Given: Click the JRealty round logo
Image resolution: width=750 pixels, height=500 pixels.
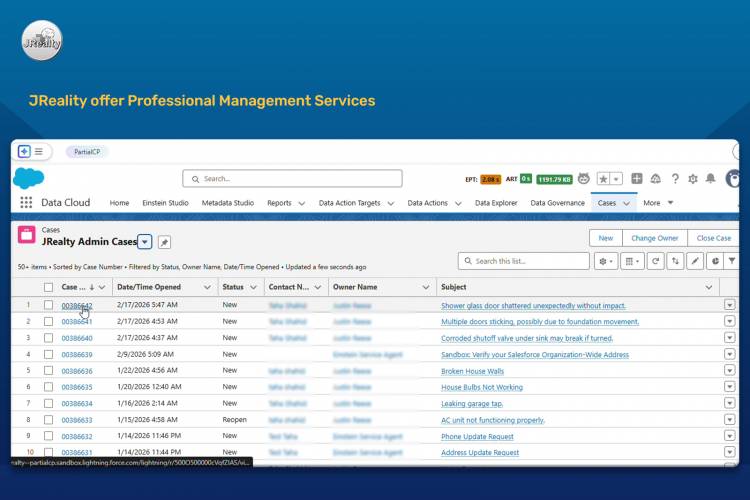Looking at the screenshot, I should click(x=42, y=41).
